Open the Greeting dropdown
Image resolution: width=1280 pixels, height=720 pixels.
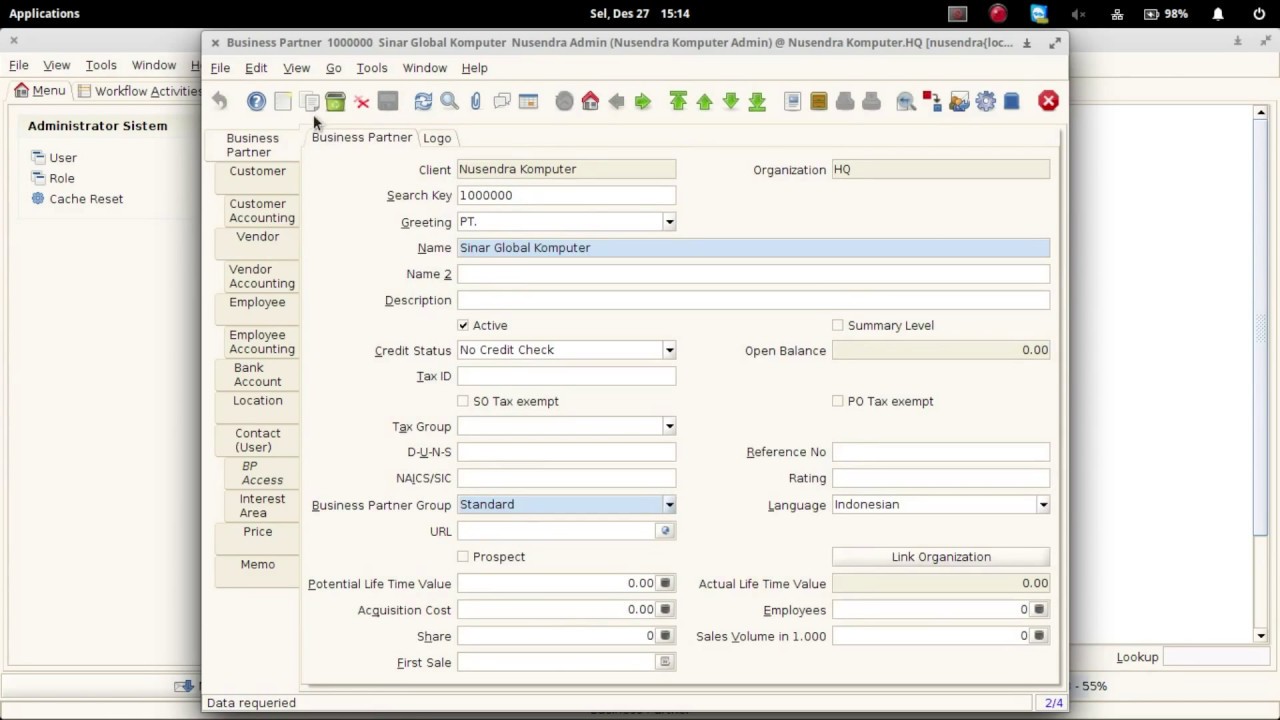point(669,222)
